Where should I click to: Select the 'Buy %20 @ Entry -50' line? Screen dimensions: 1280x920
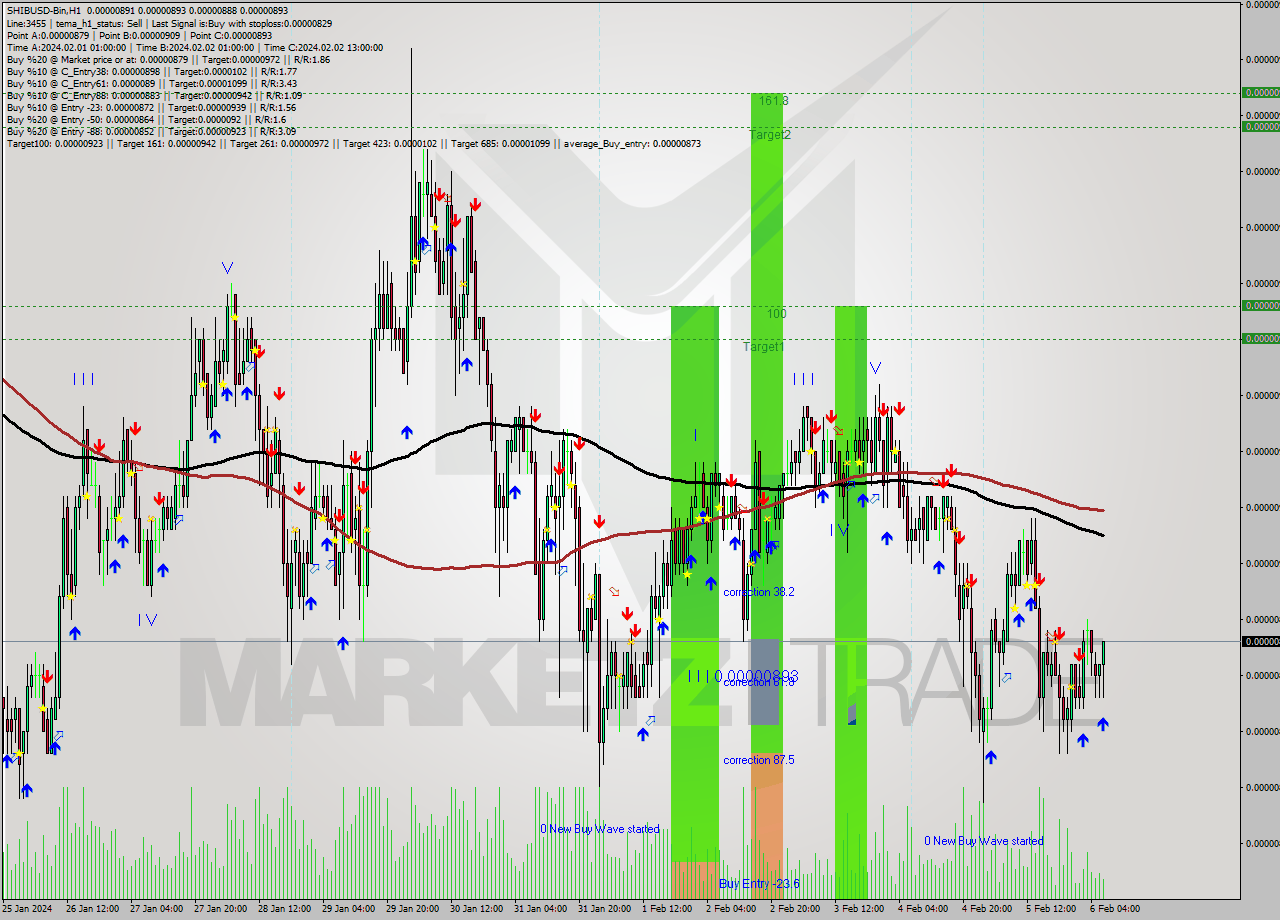[146, 119]
